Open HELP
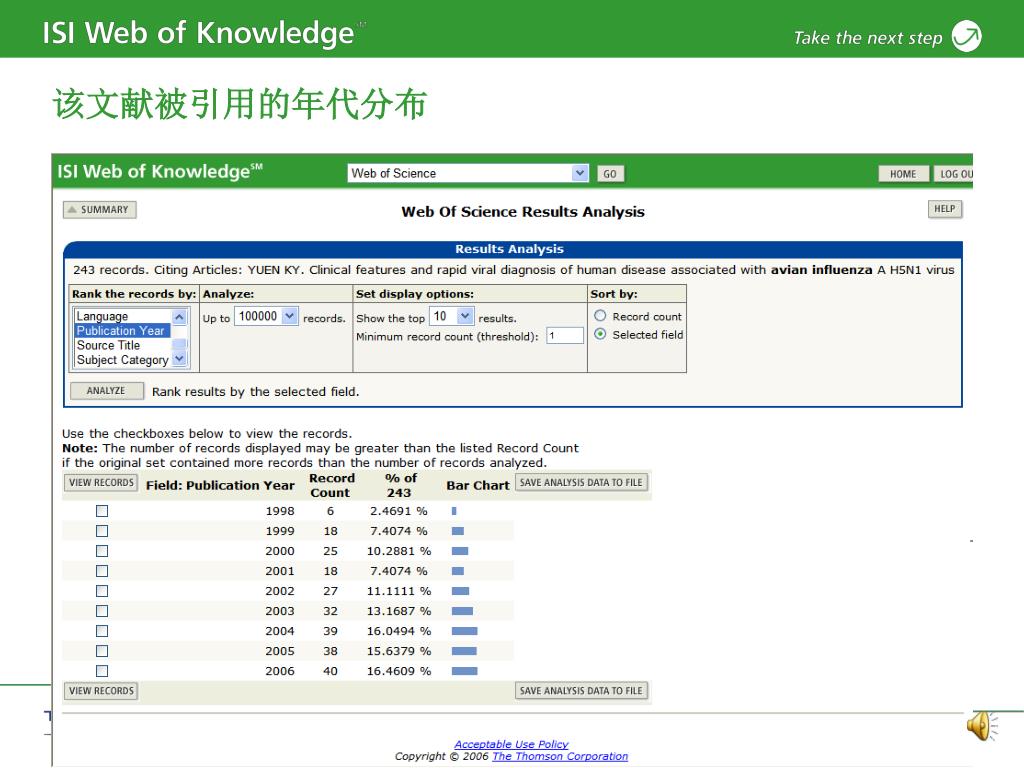 pyautogui.click(x=945, y=209)
